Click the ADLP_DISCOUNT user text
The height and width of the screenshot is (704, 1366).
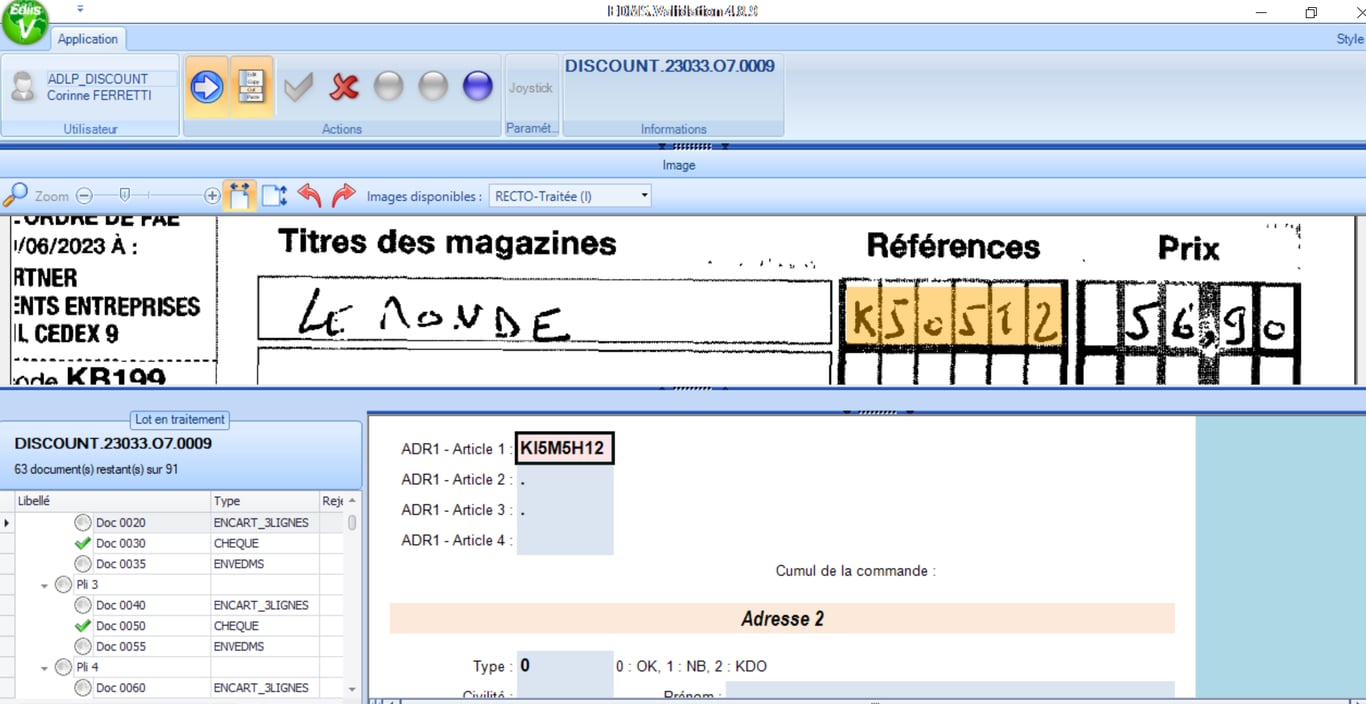[x=98, y=79]
